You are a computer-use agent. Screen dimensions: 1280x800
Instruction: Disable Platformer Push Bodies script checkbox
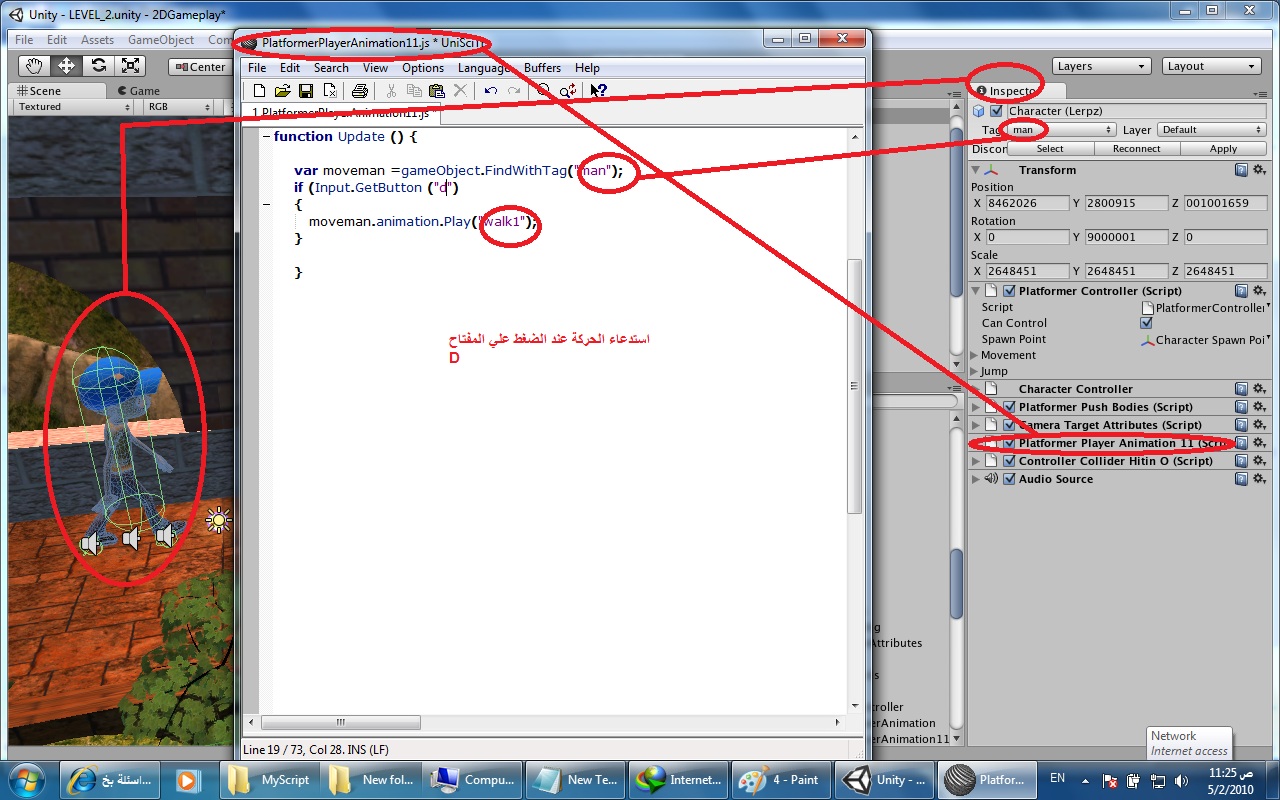point(1009,407)
